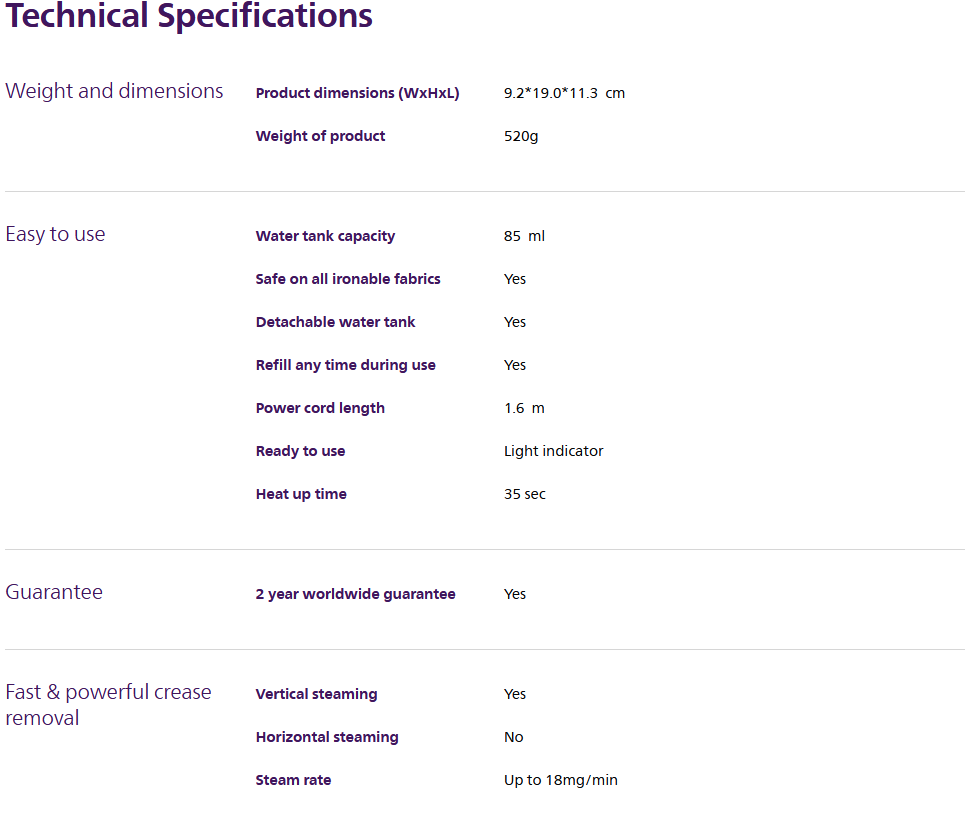
Task: Select the Detachable water tank label
Action: pos(335,322)
